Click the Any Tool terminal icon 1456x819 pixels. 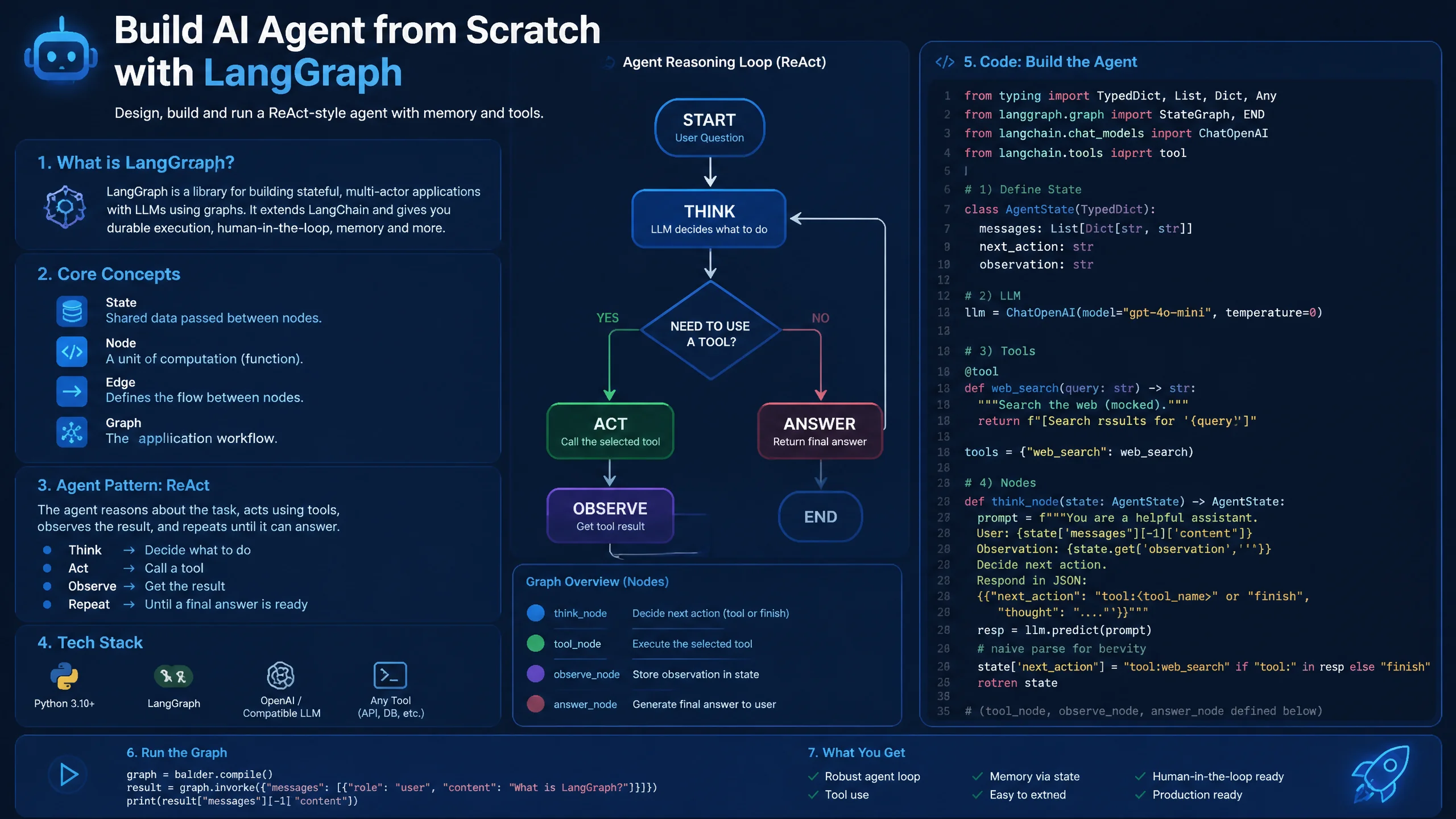tap(390, 676)
